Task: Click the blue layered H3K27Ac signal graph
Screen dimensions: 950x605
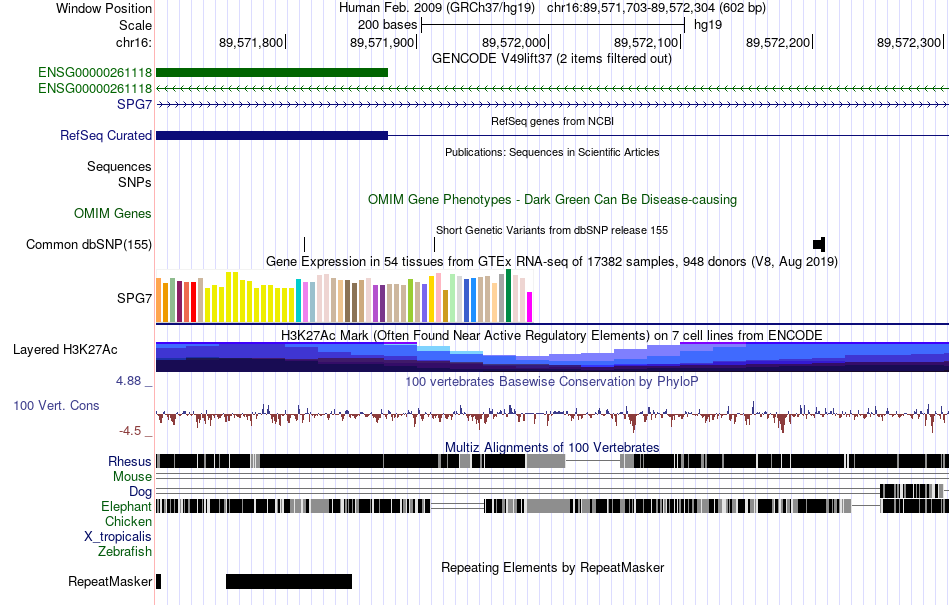Action: click(x=552, y=356)
